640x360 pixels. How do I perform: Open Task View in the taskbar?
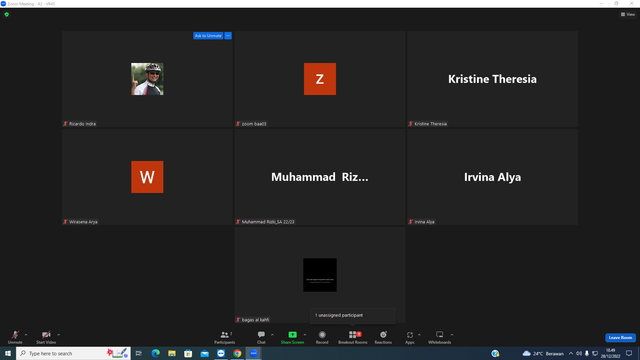tap(139, 353)
